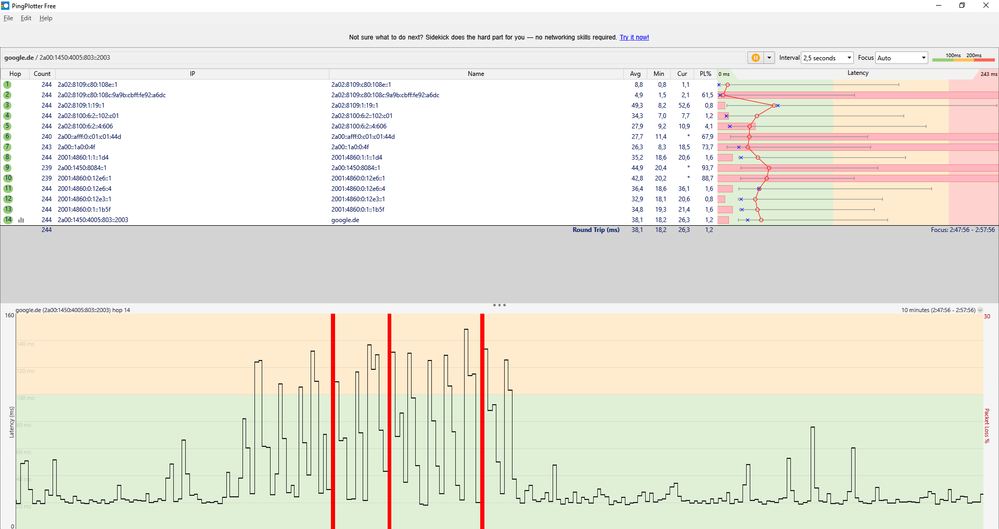Select hop 9 circle icon

point(8,168)
